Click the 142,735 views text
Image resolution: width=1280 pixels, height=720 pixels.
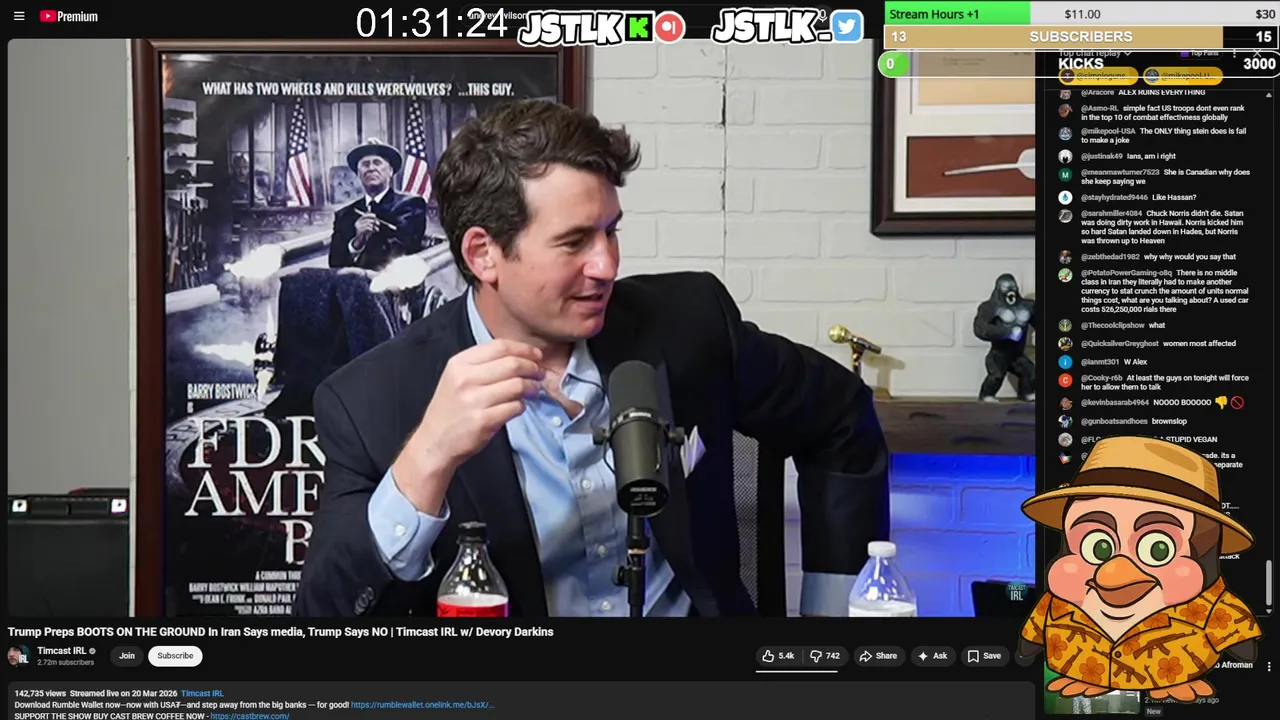[40, 693]
